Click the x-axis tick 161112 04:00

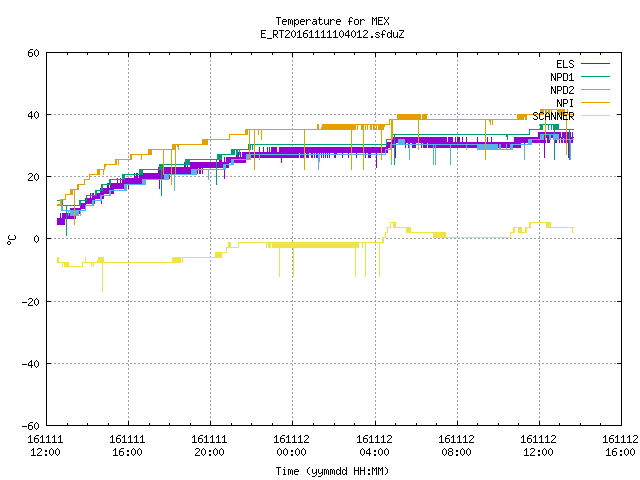coord(374,446)
